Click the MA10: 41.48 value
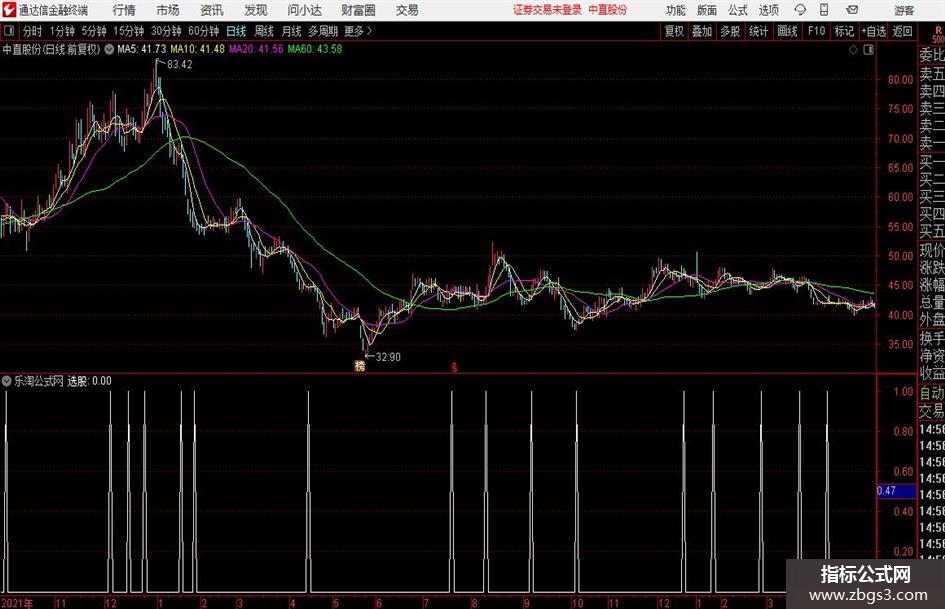 pos(198,49)
